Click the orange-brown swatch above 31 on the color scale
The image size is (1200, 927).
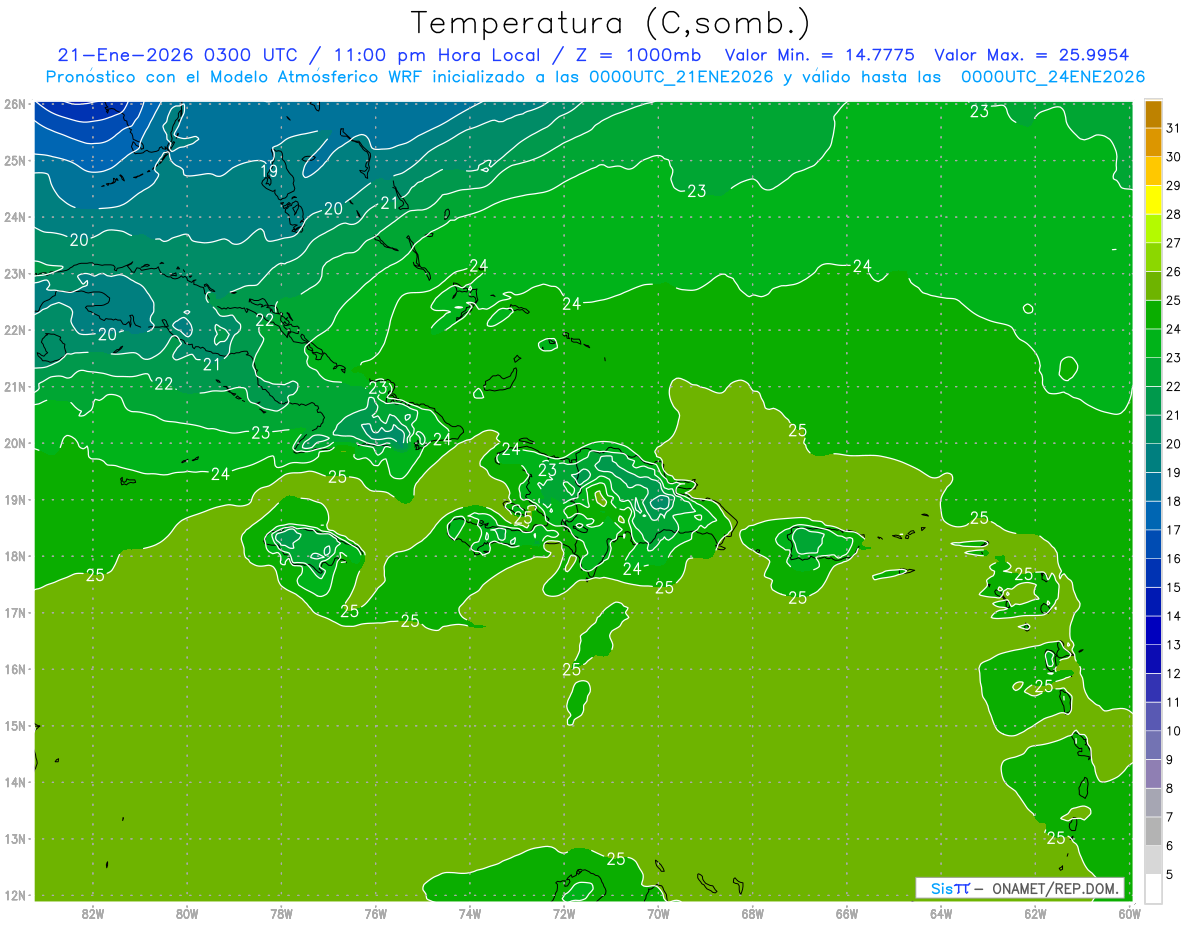(1153, 115)
